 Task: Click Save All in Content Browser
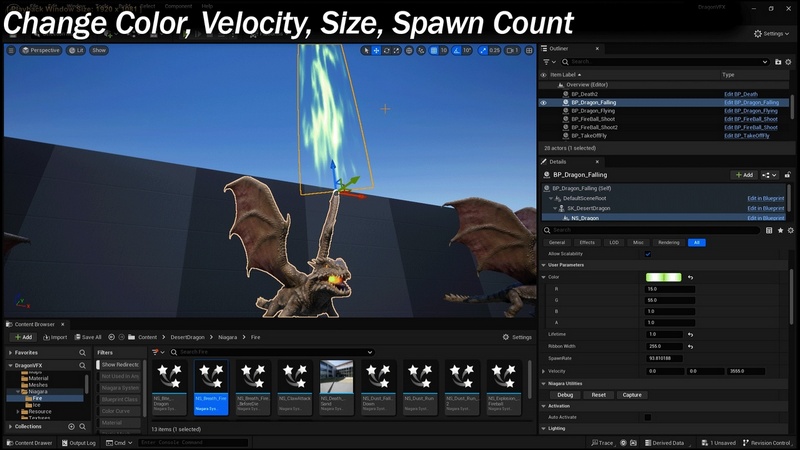[87, 337]
